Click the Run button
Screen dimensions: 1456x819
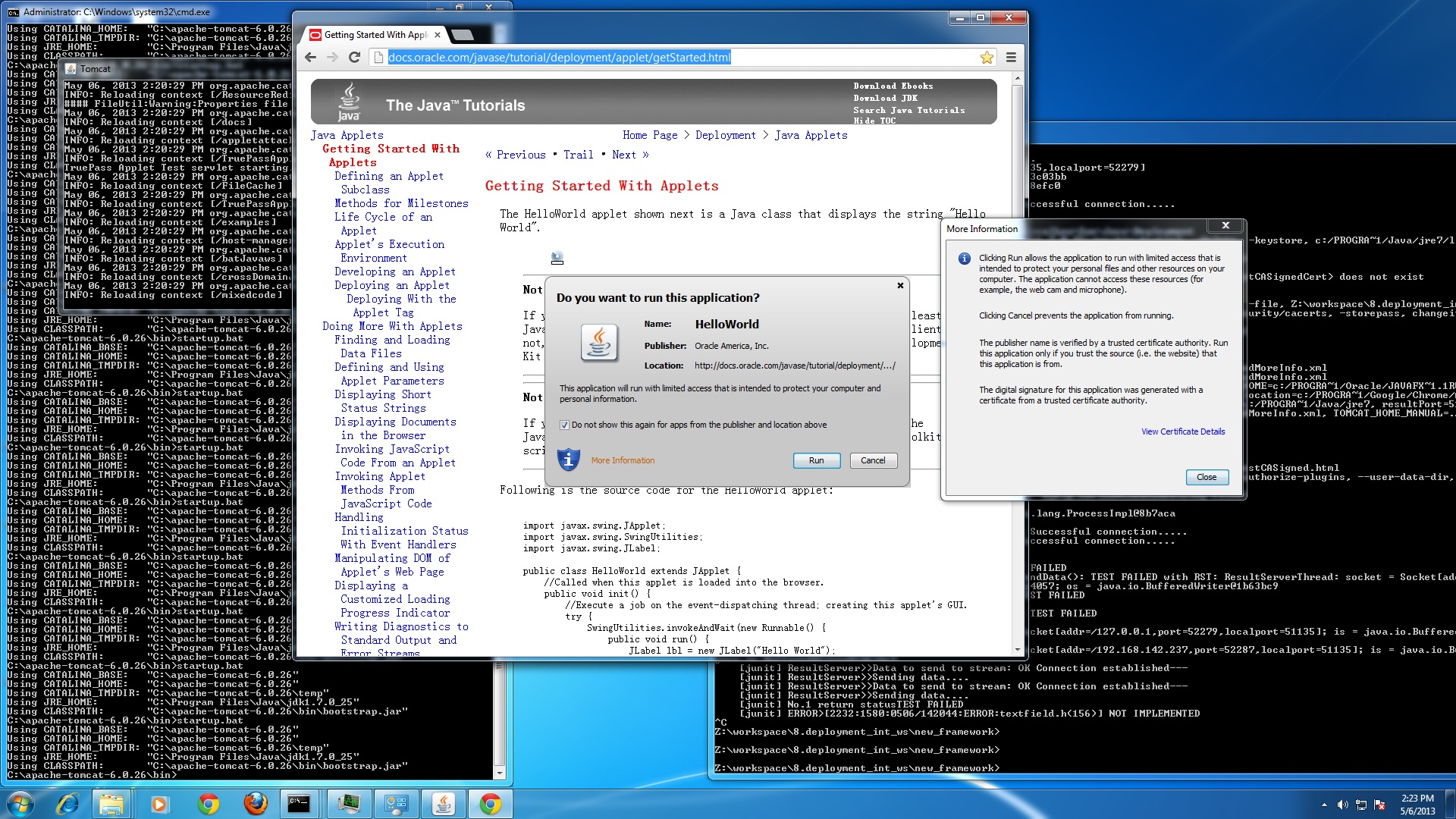(816, 460)
